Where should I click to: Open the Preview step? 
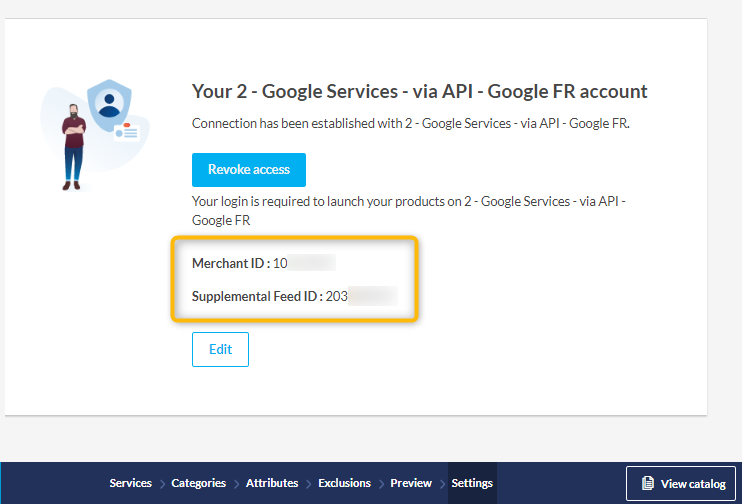pyautogui.click(x=411, y=483)
